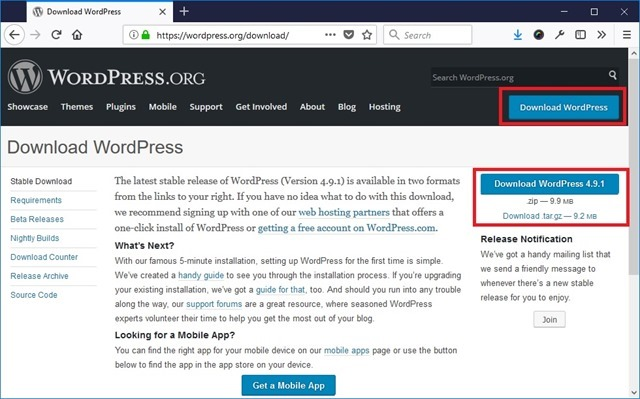
Task: Open the browser home page
Action: (77, 35)
